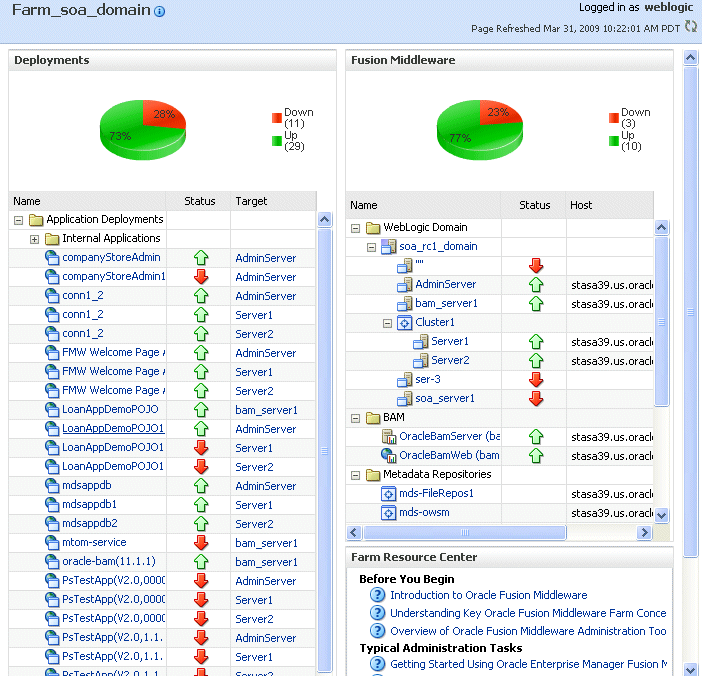Open the companyStoreAdmin1 deployment link
Viewport: 702px width, 676px height.
[114, 276]
